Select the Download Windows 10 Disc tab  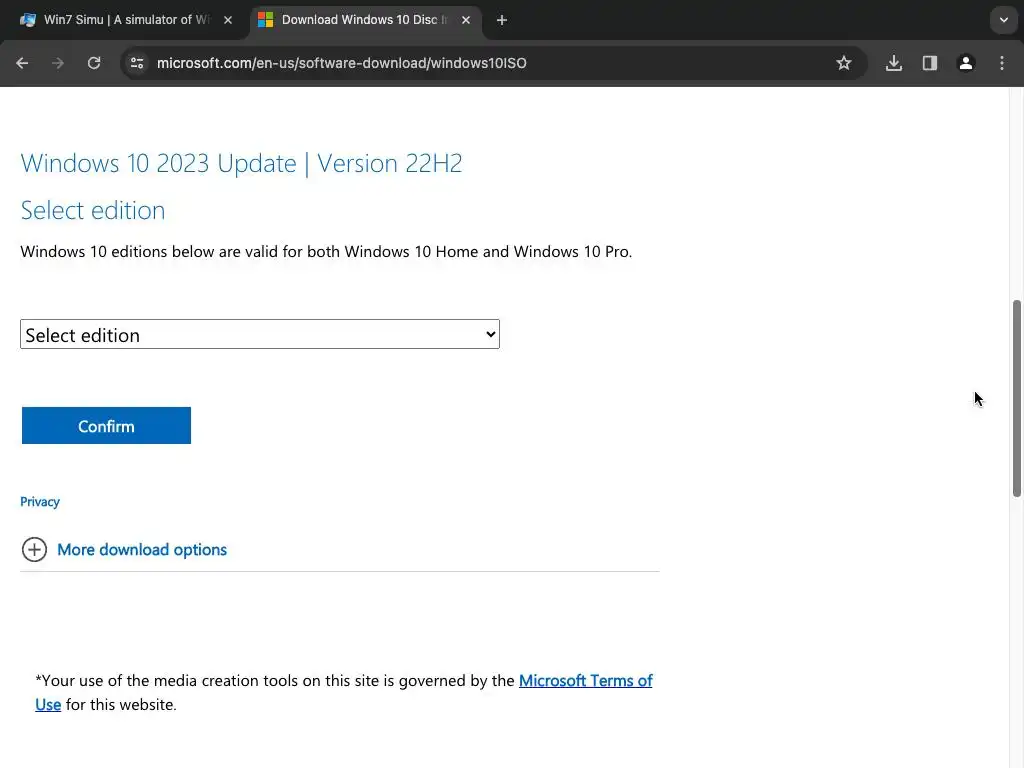point(366,20)
